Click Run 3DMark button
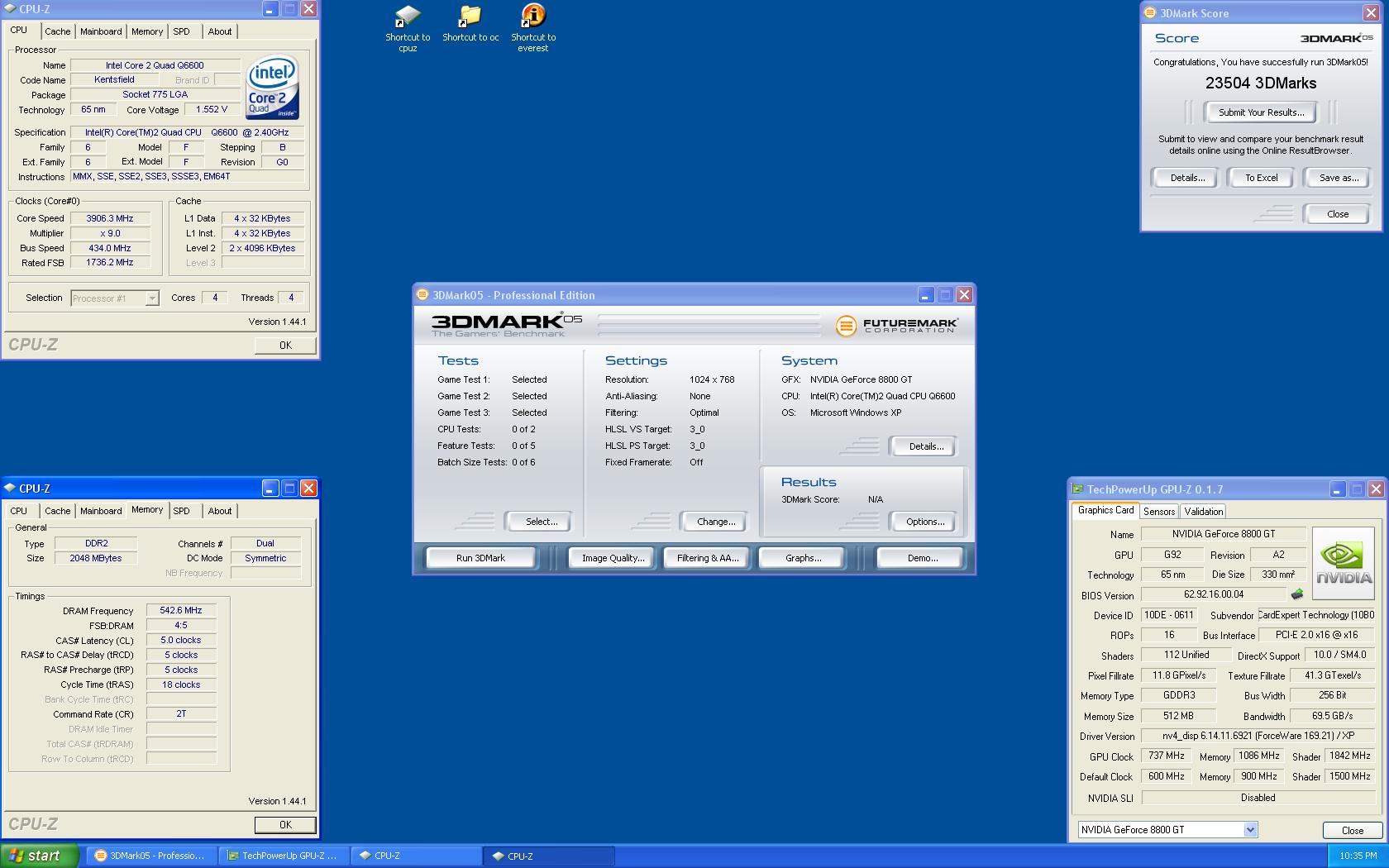The height and width of the screenshot is (868, 1389). tap(480, 558)
